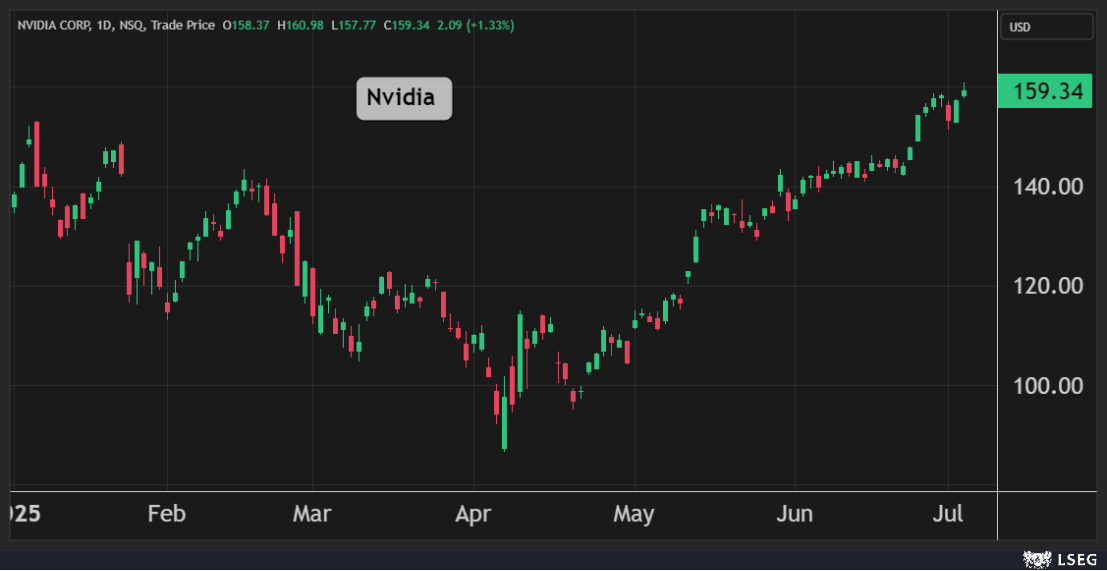
Task: Click the 100.00 price axis label
Action: [x=1048, y=386]
